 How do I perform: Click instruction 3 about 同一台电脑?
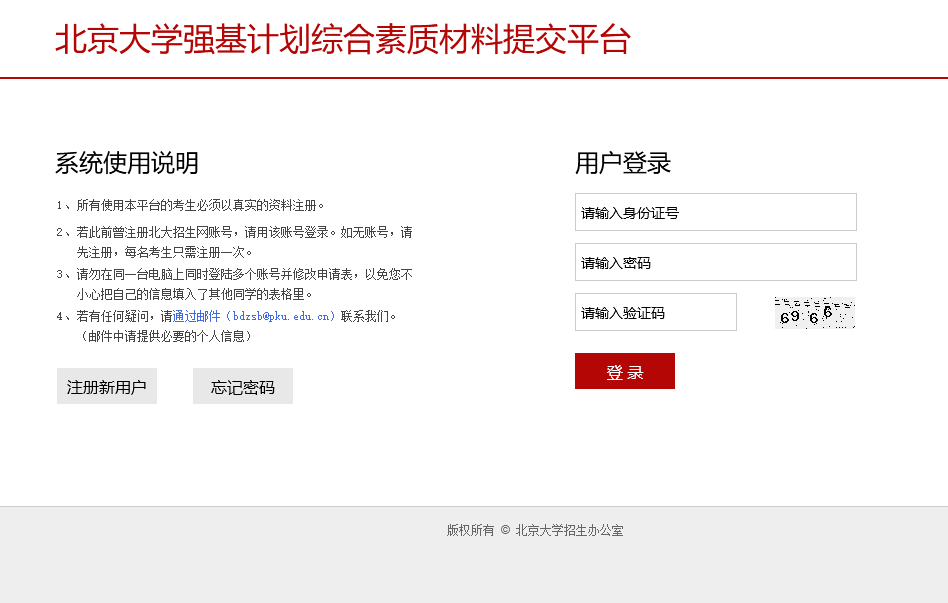[235, 284]
